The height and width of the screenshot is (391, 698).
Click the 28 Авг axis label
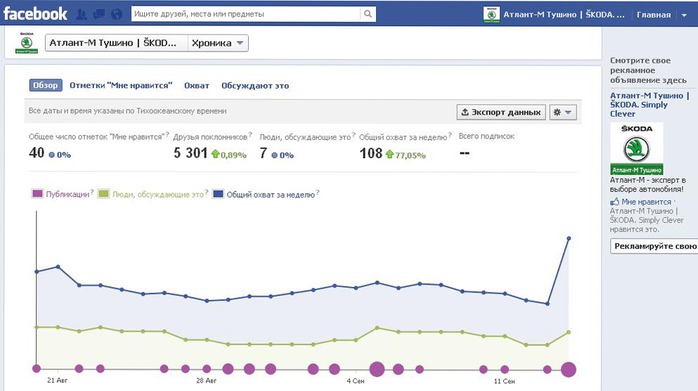206,381
